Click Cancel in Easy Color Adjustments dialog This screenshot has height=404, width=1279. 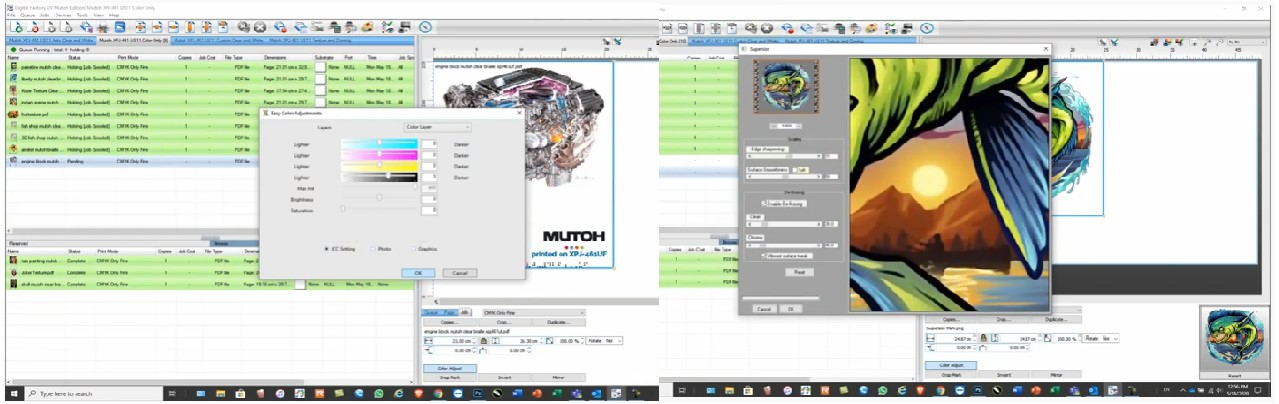tap(459, 272)
